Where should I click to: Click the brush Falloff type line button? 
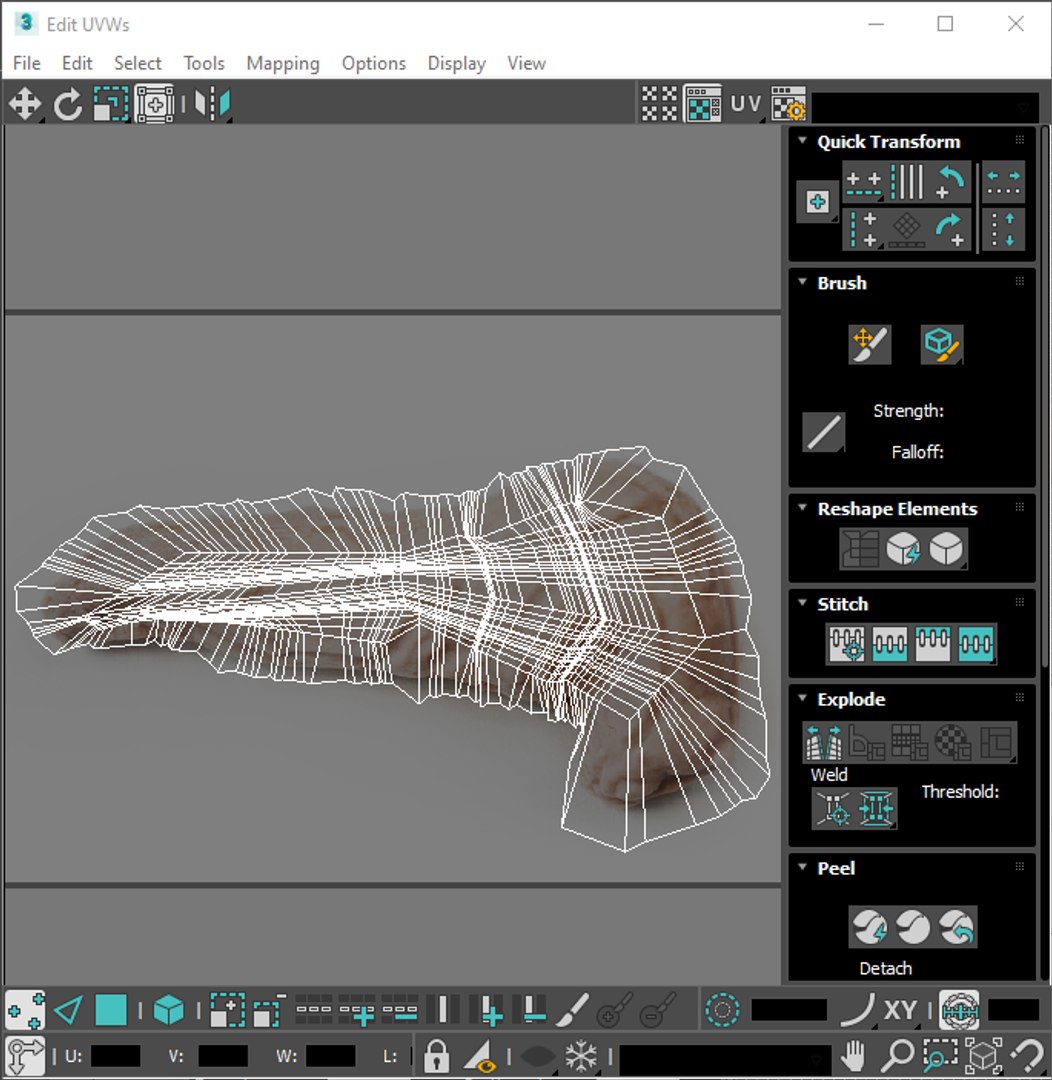[824, 433]
